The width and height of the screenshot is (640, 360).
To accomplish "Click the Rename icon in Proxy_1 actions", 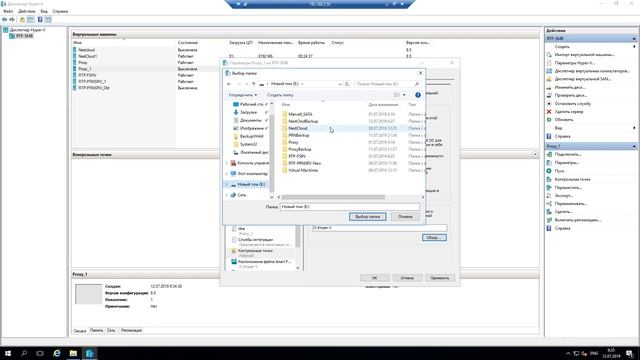I will (549, 204).
